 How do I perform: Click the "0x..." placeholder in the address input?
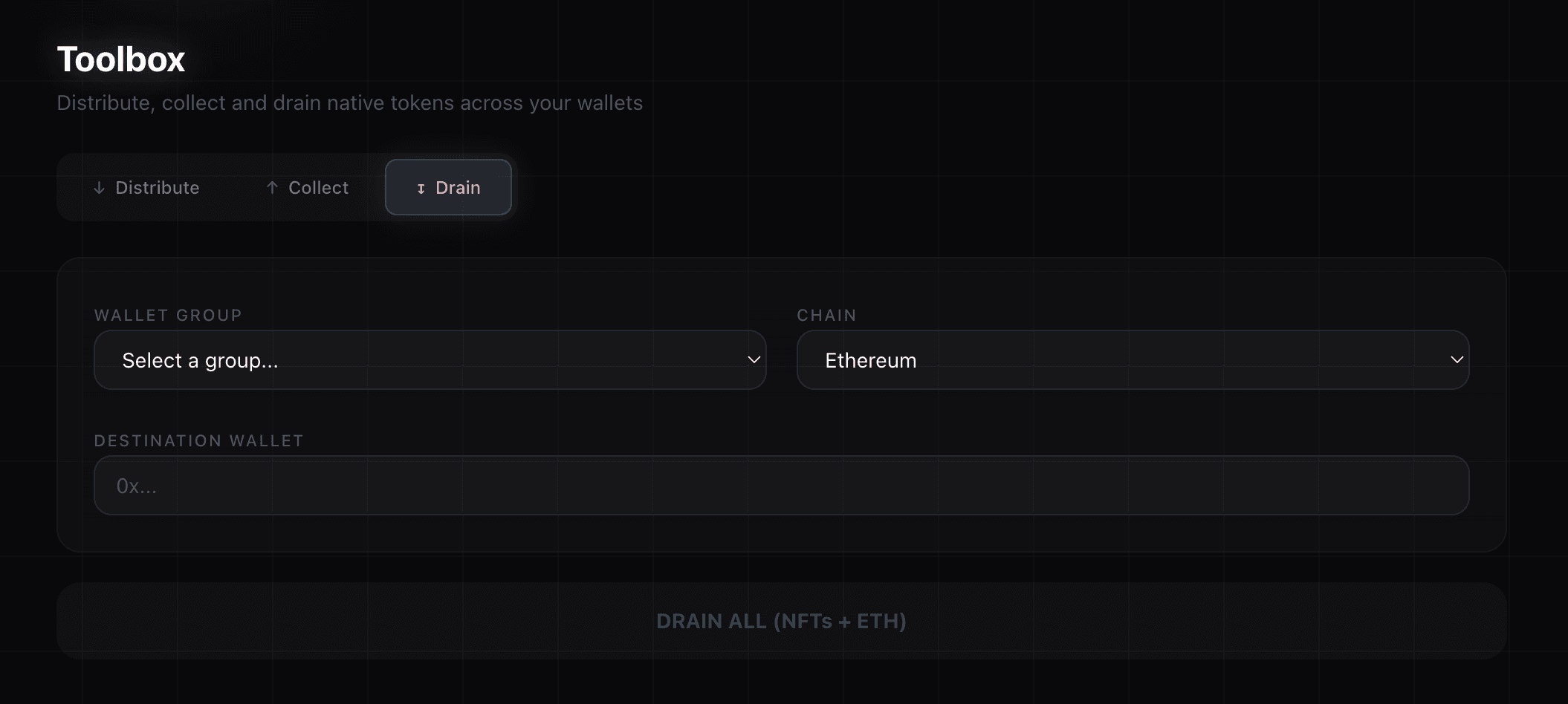(137, 486)
